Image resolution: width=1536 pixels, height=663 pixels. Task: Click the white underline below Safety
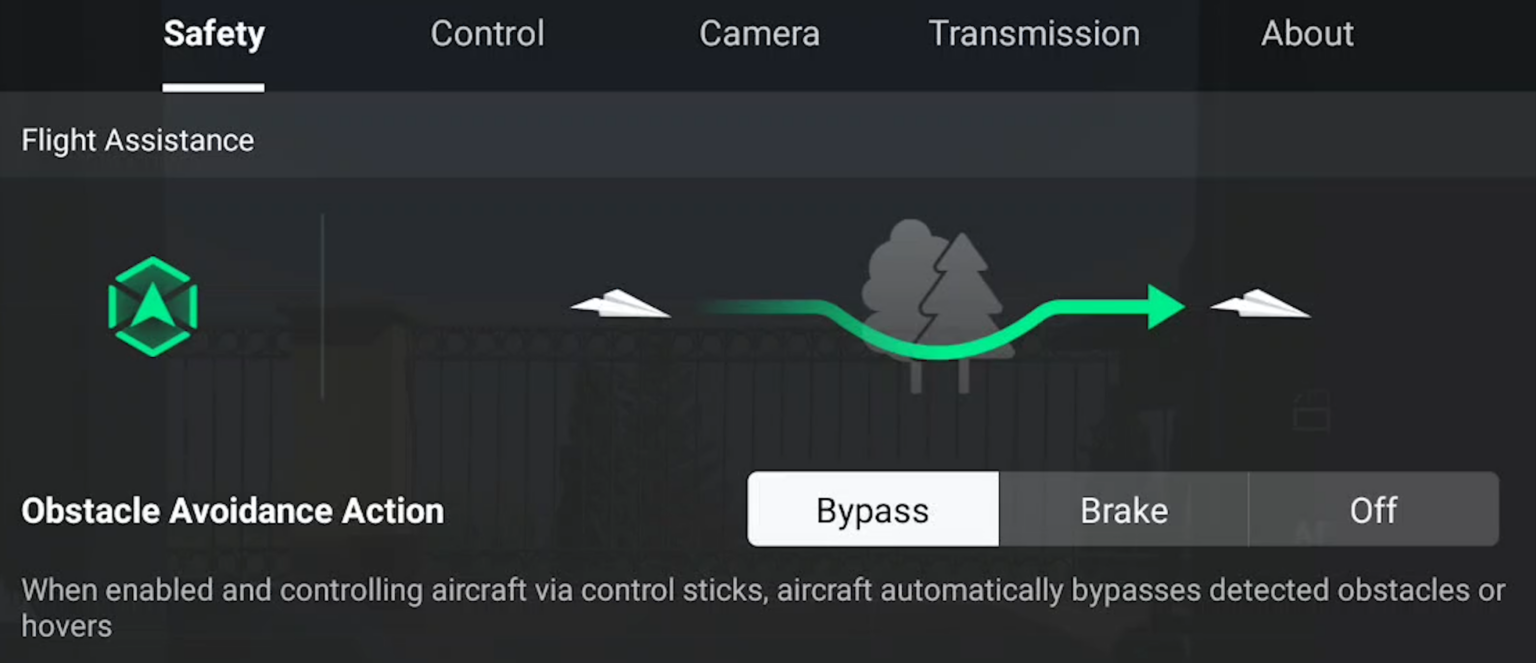(x=212, y=89)
